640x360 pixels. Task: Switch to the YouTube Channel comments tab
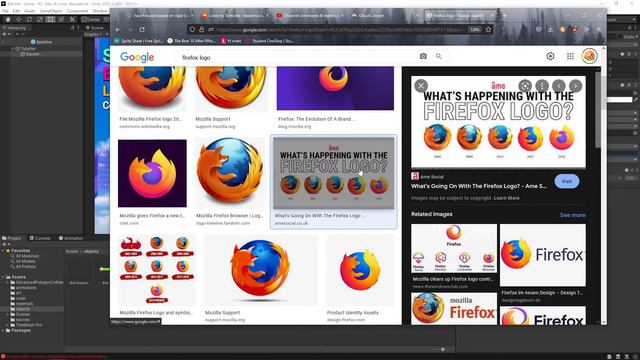pyautogui.click(x=310, y=16)
